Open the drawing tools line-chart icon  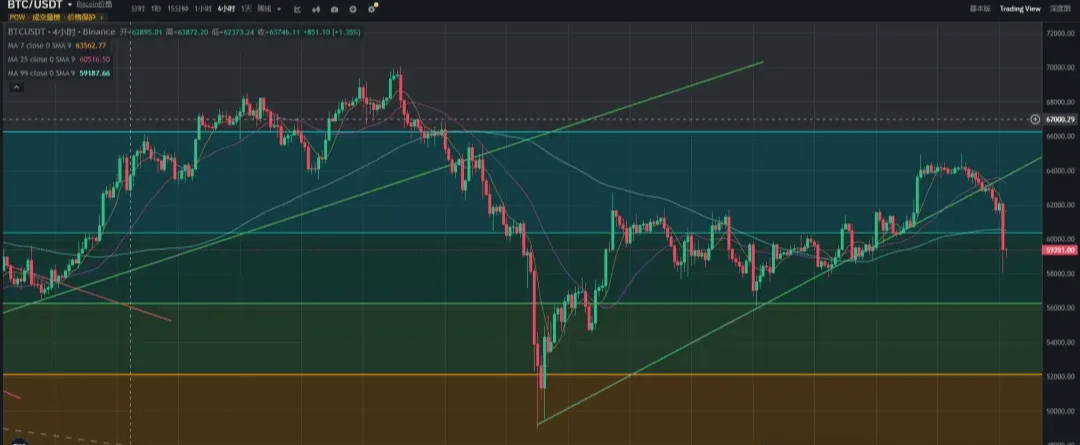297,9
